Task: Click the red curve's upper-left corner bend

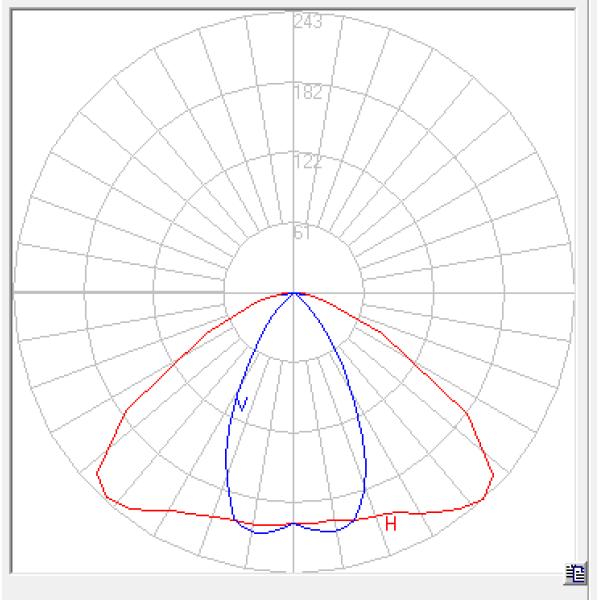Action: (x=124, y=411)
